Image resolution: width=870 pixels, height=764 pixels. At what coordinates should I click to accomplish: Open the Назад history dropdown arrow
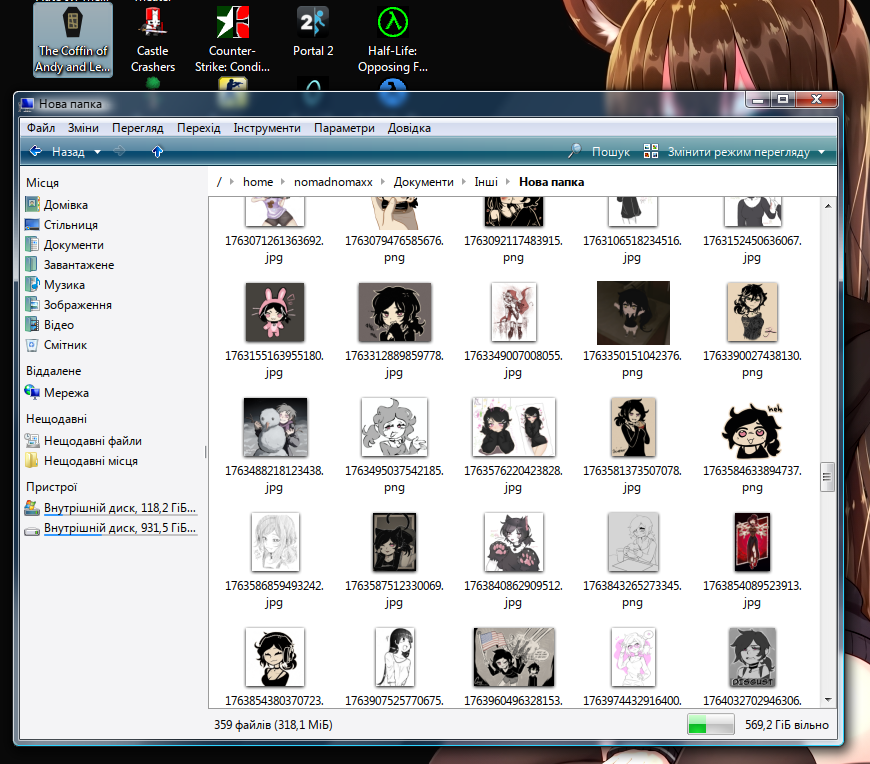point(98,152)
